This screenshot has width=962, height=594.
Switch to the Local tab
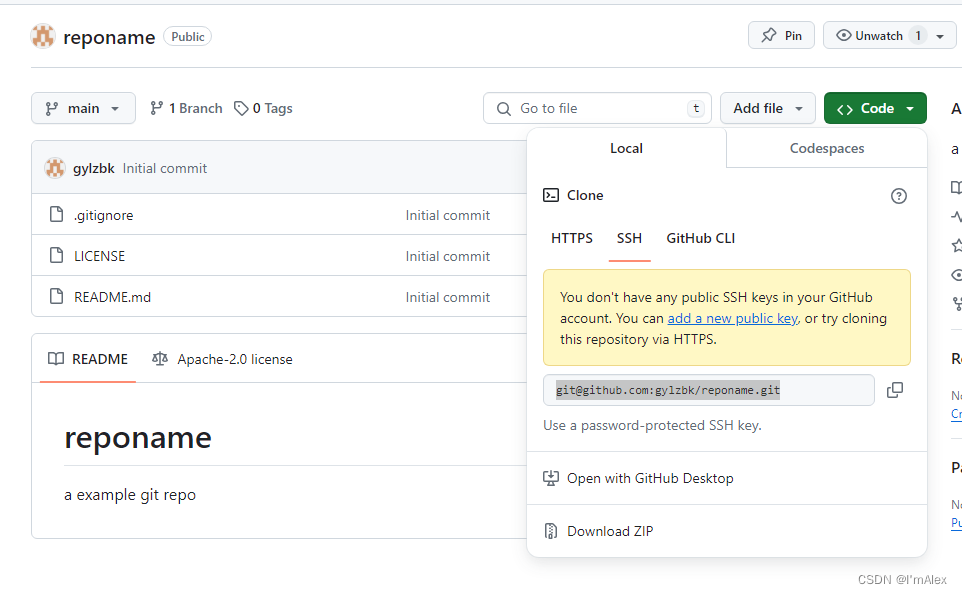click(x=626, y=148)
